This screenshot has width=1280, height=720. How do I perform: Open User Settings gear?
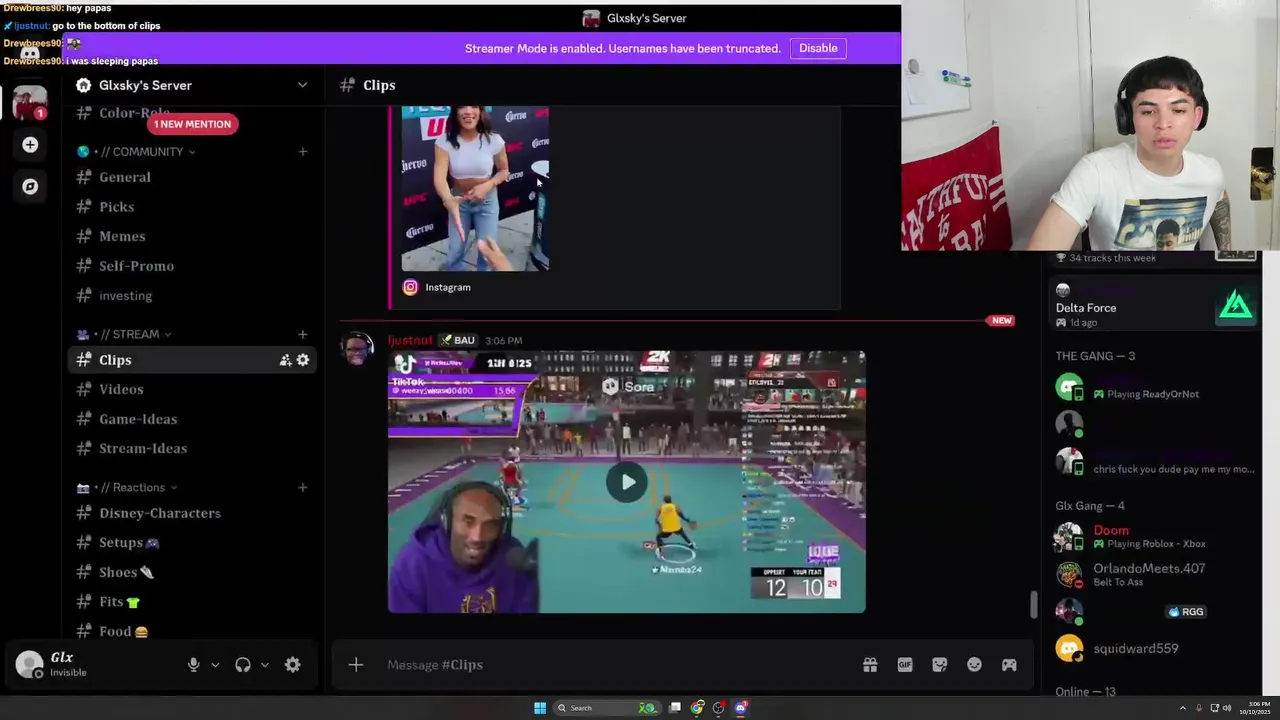[292, 665]
